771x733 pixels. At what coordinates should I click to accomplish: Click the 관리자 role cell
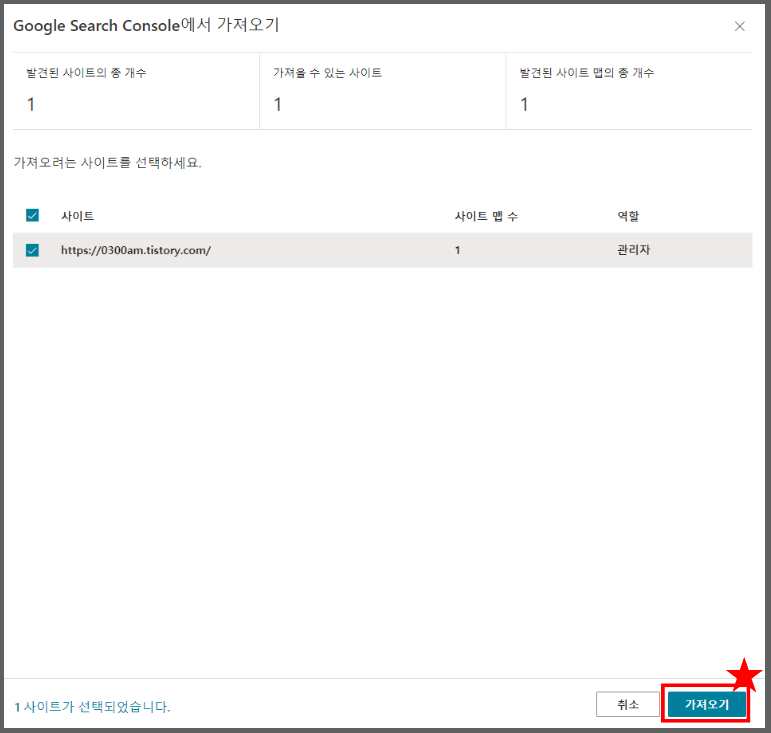tap(633, 250)
